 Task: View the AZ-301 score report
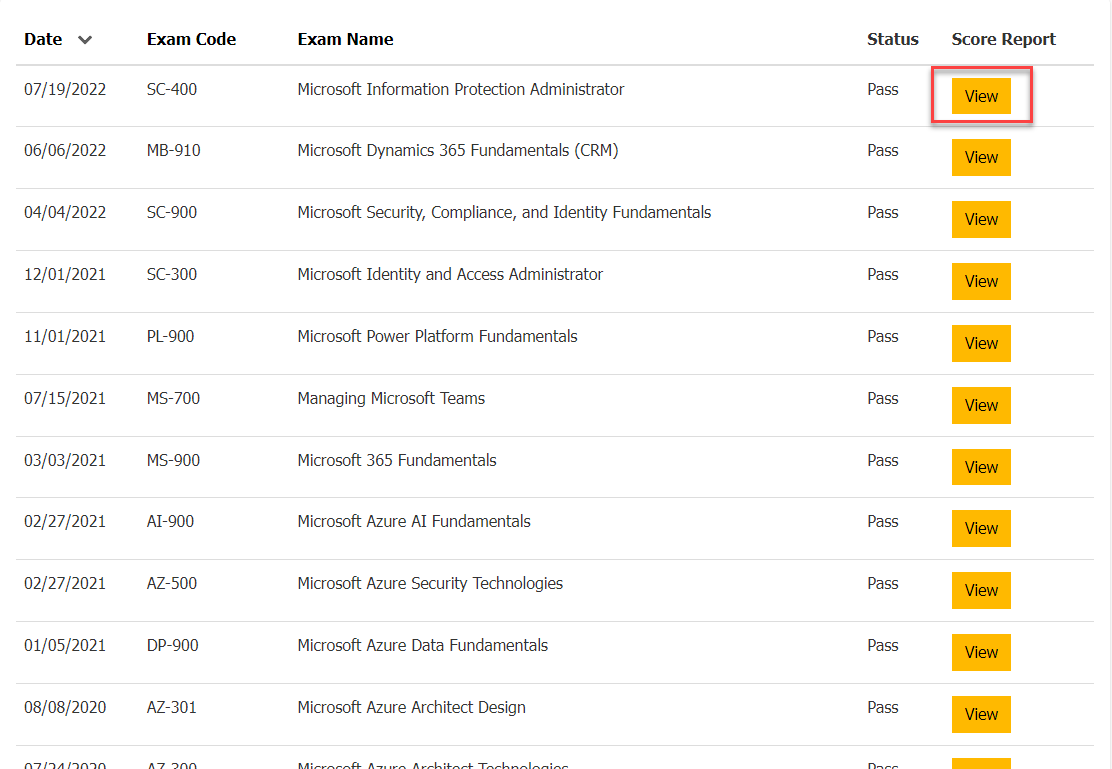(x=981, y=714)
